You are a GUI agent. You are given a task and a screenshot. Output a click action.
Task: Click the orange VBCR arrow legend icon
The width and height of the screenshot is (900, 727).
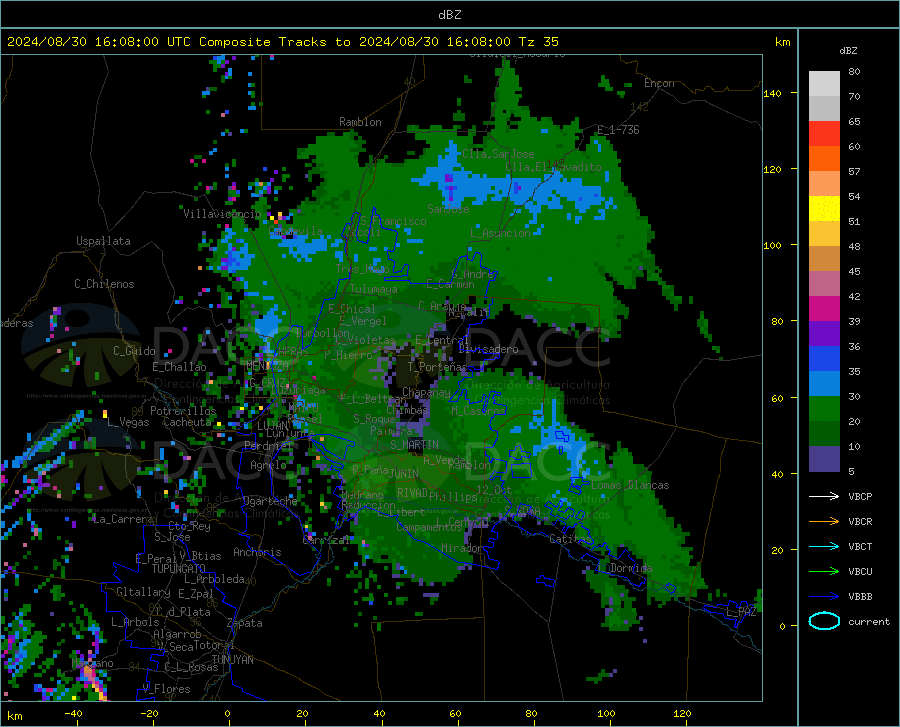point(824,522)
